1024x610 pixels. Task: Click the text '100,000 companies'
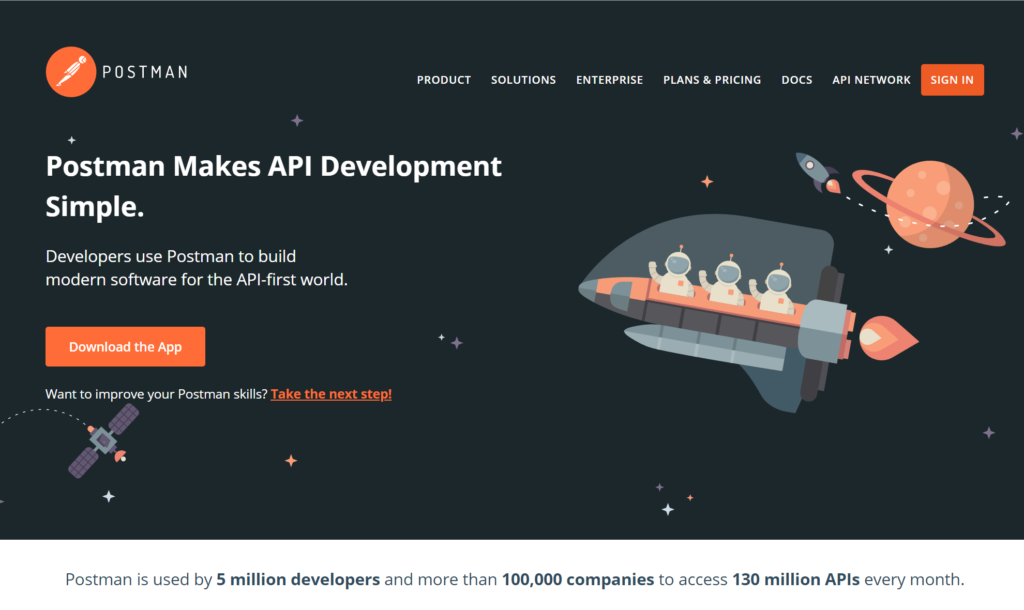[577, 579]
